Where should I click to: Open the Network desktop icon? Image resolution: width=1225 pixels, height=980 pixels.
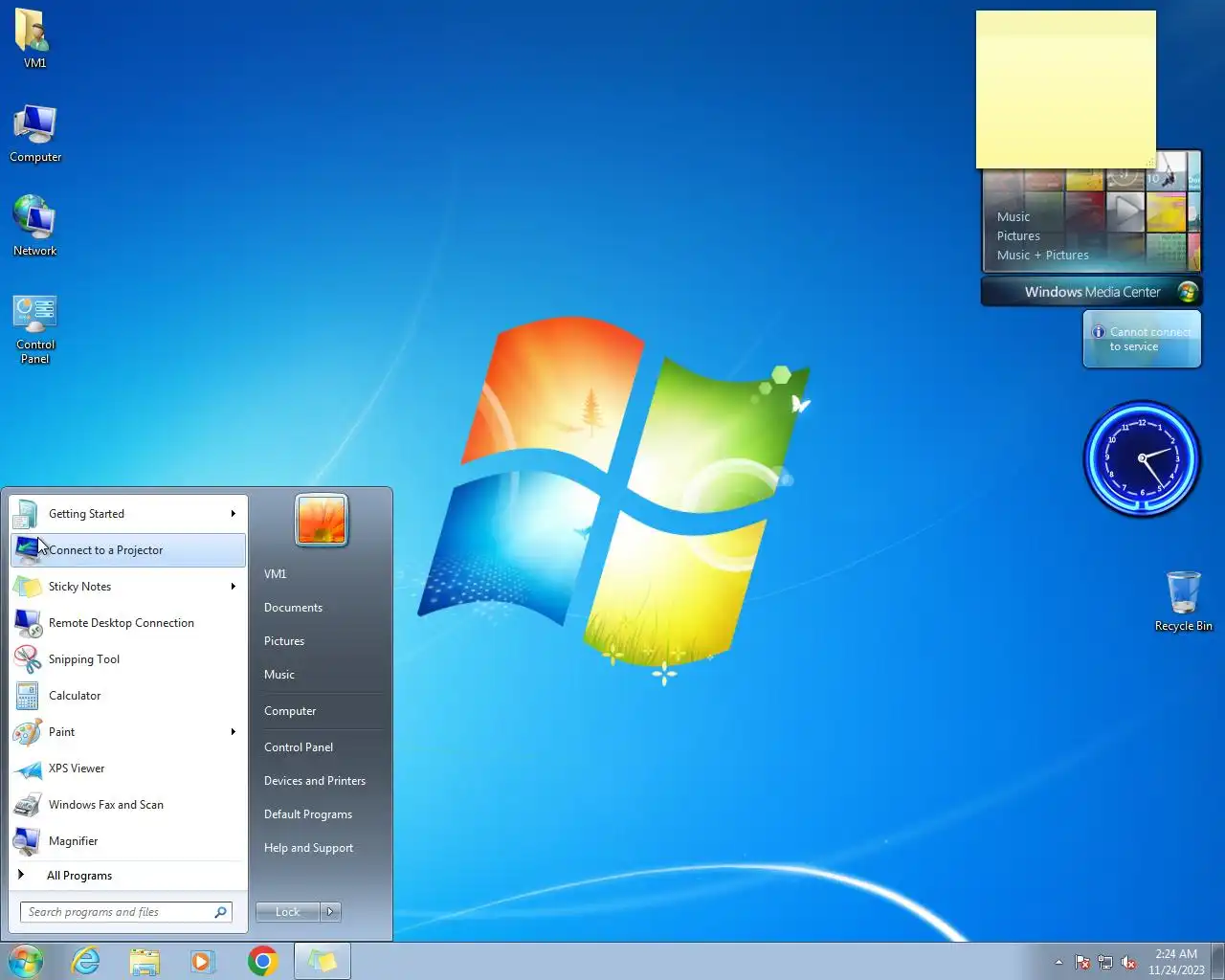click(35, 226)
